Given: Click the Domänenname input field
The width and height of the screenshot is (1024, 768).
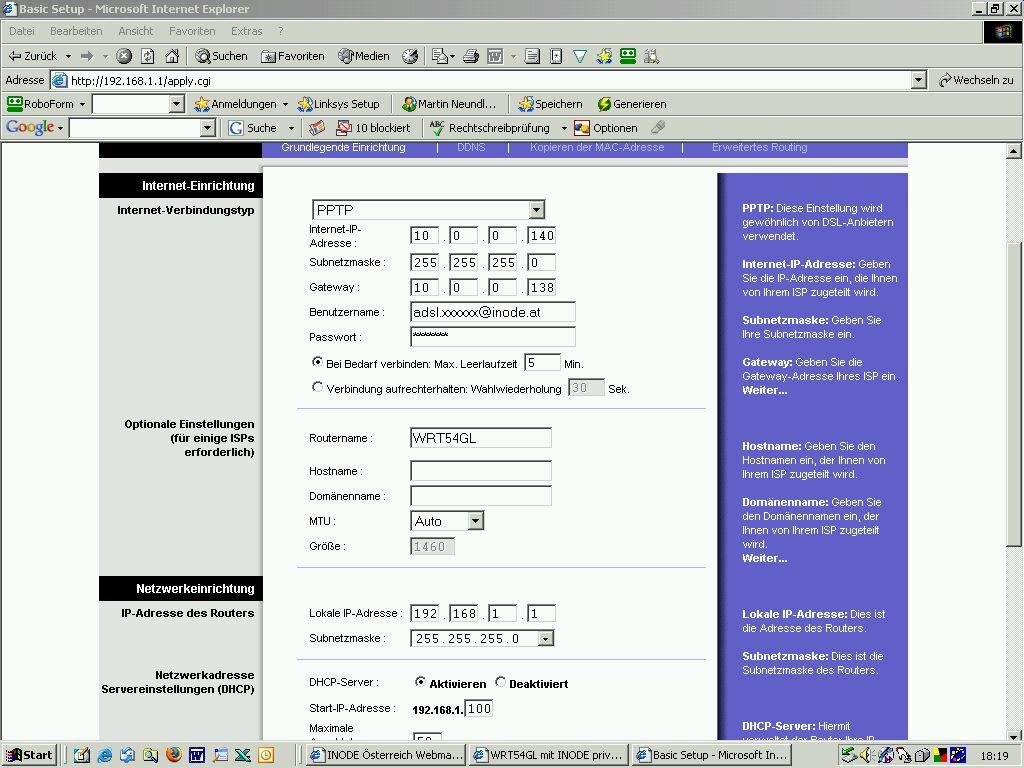Looking at the screenshot, I should 481,496.
